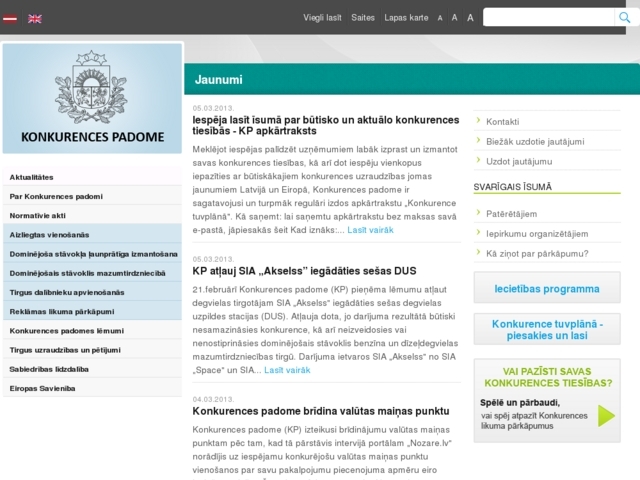Click green play arrow in quiz box
640x480 pixels.
click(x=606, y=416)
